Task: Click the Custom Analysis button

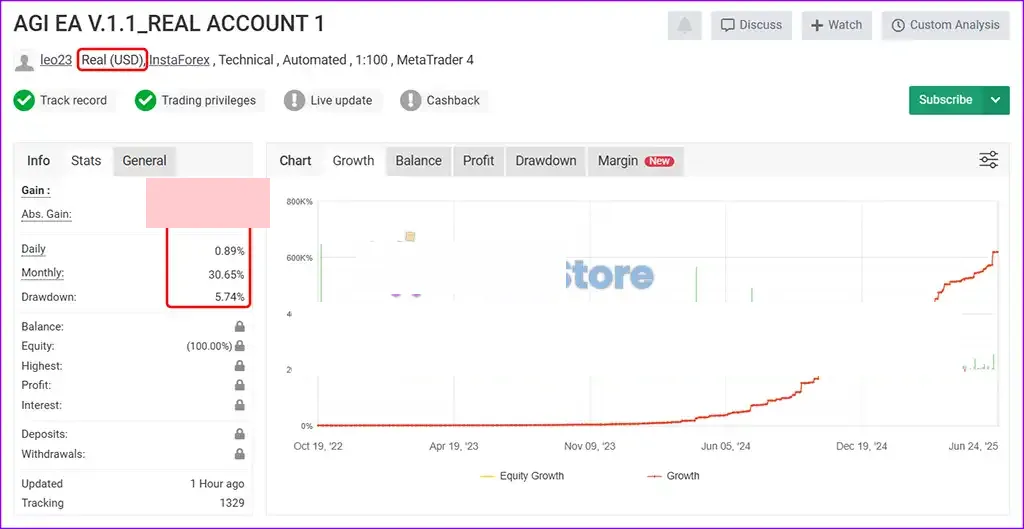Action: click(x=946, y=25)
